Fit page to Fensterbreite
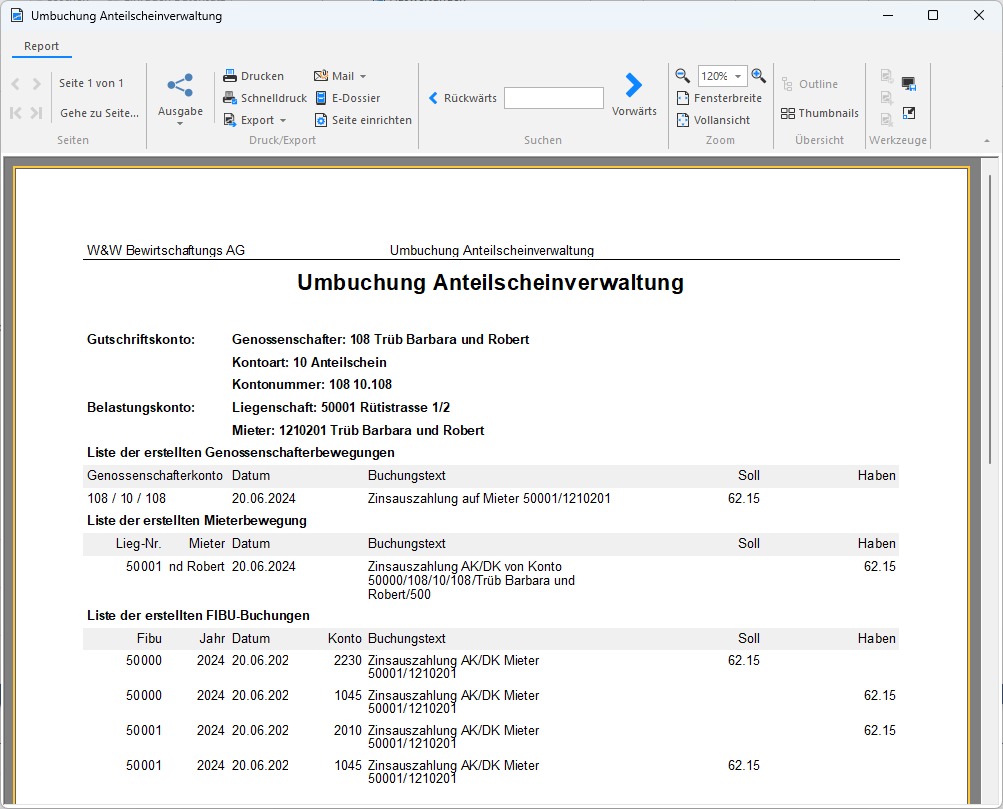 [719, 98]
